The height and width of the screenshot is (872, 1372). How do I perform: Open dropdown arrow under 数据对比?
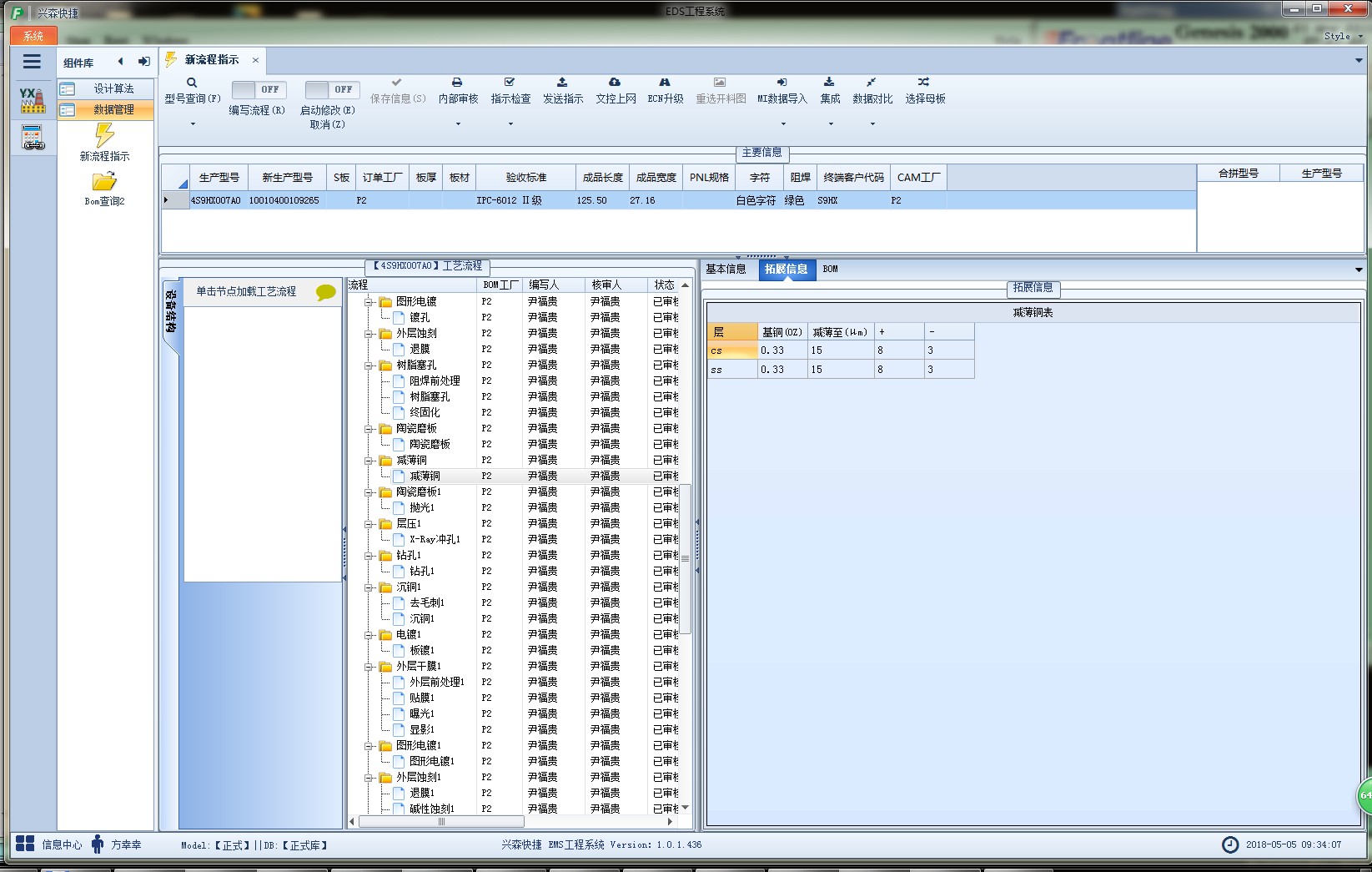click(x=872, y=124)
